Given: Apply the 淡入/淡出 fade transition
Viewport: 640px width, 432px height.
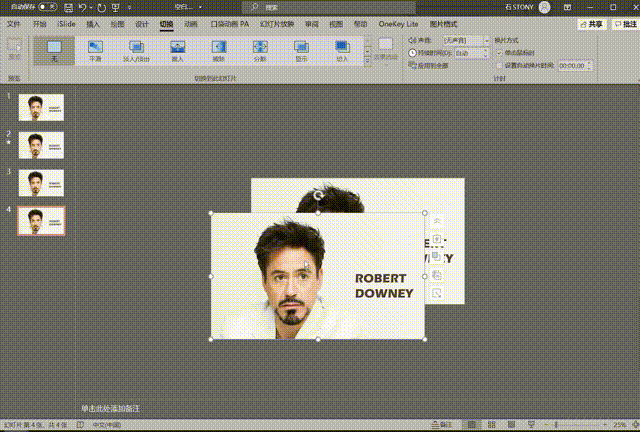Looking at the screenshot, I should 136,49.
